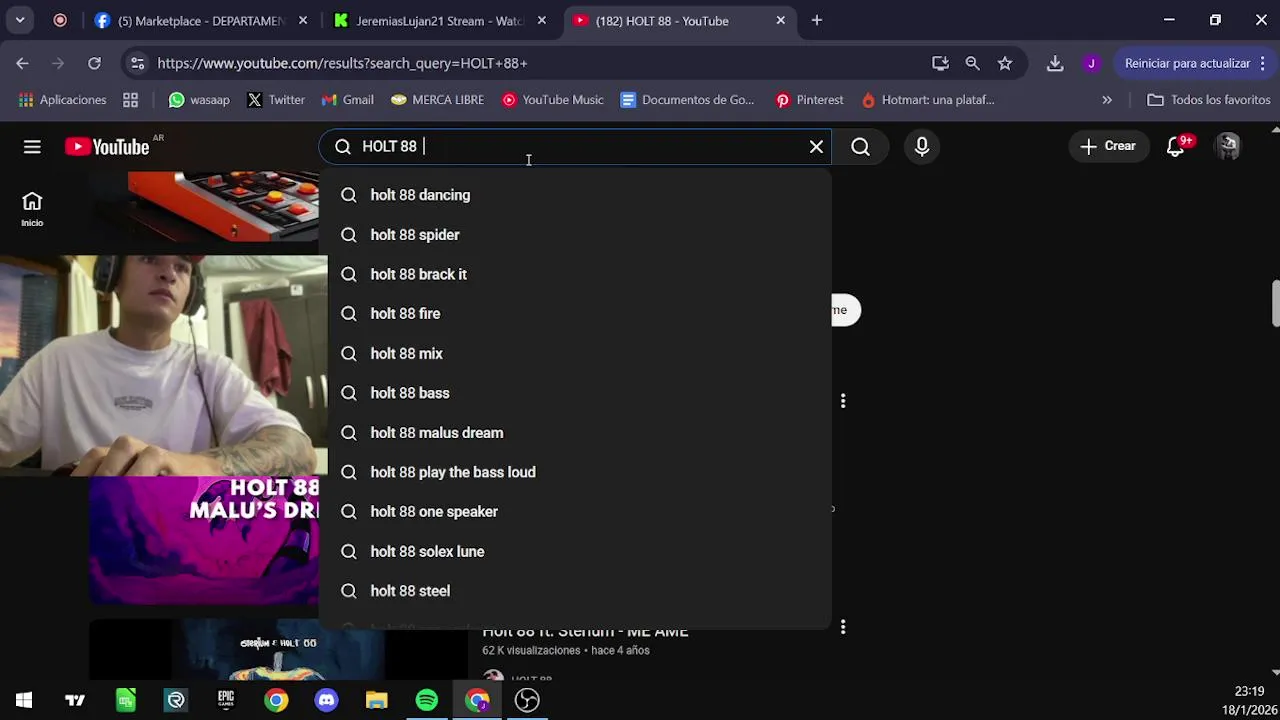The width and height of the screenshot is (1280, 720).
Task: Choose suggestion "holt 88 steel"
Action: tap(575, 591)
